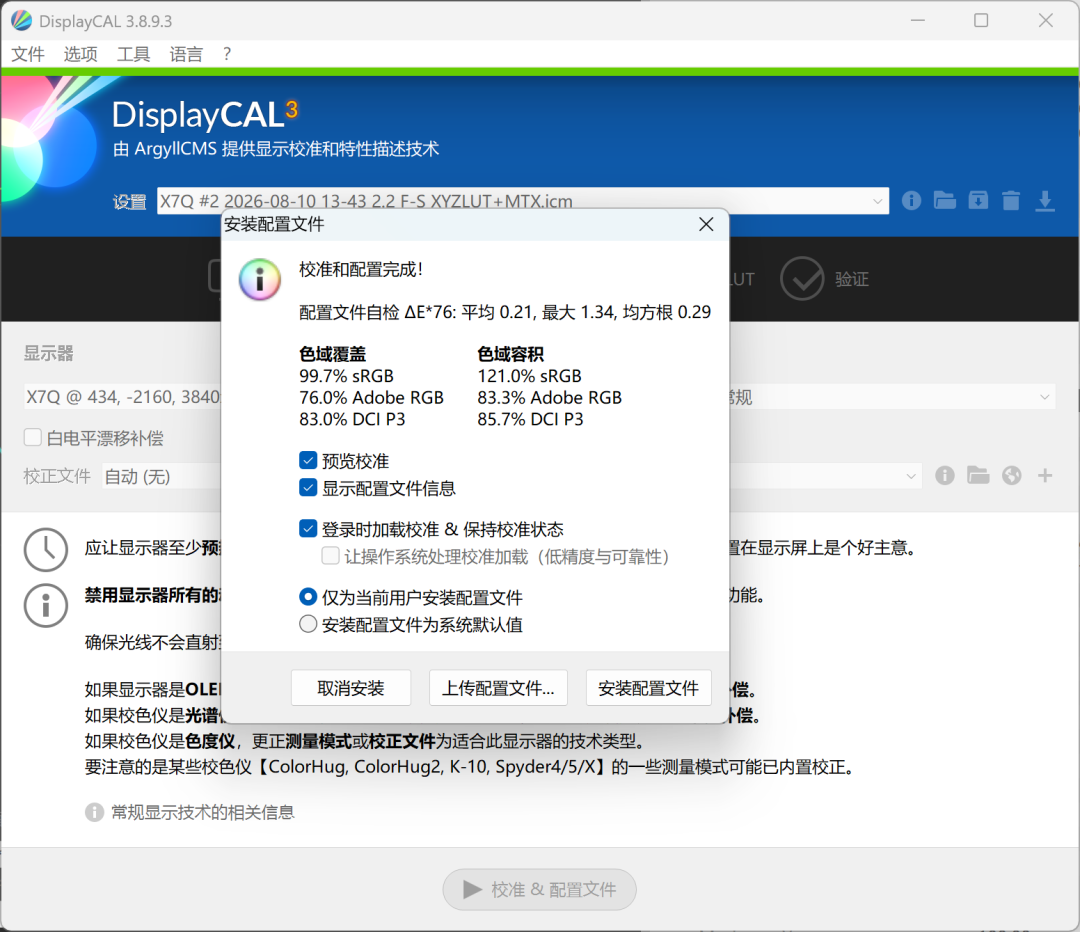Click the download install profile icon
The width and height of the screenshot is (1080, 932).
pos(1045,200)
